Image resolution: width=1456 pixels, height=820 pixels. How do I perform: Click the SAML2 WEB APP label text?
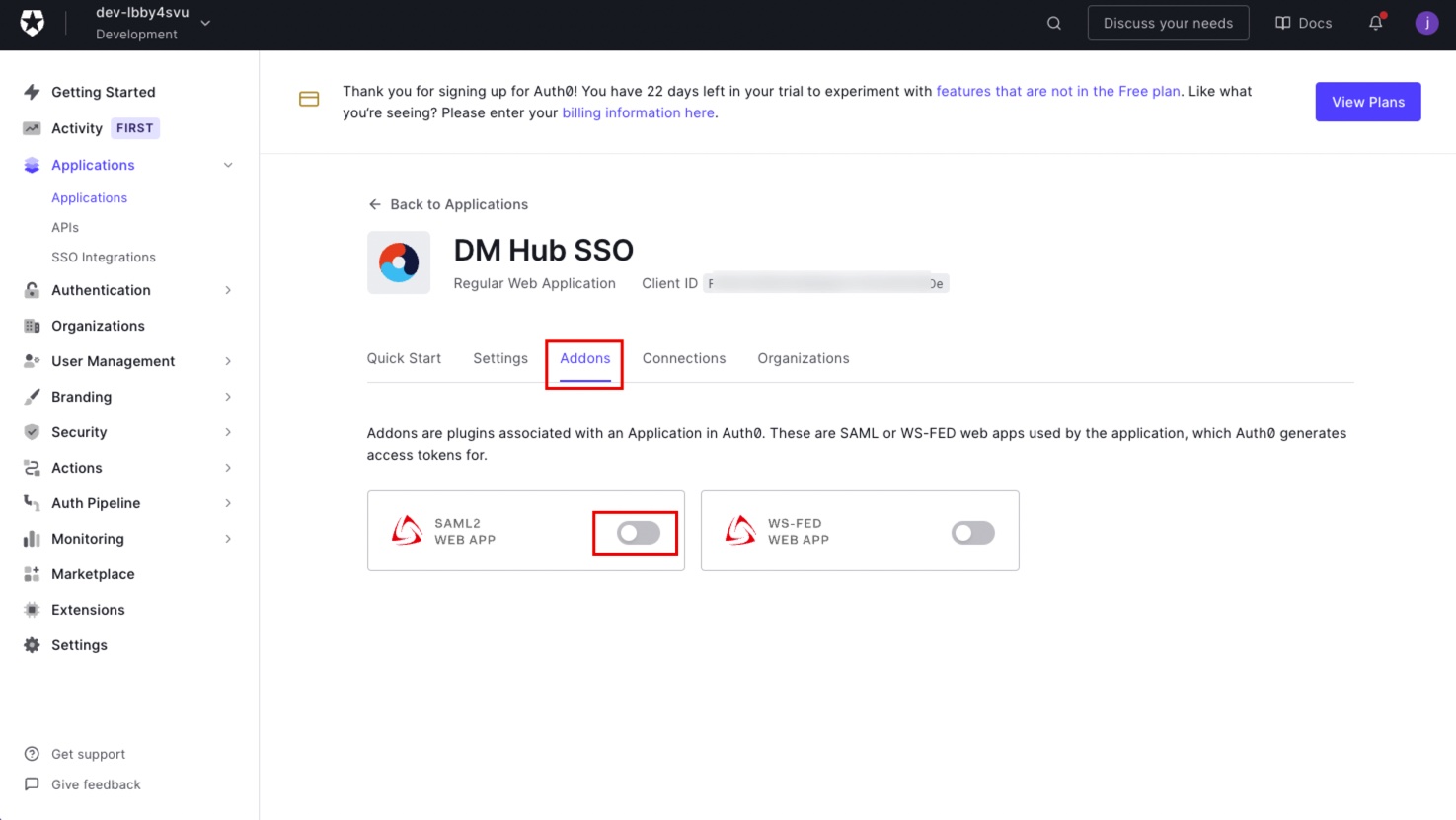tap(465, 531)
